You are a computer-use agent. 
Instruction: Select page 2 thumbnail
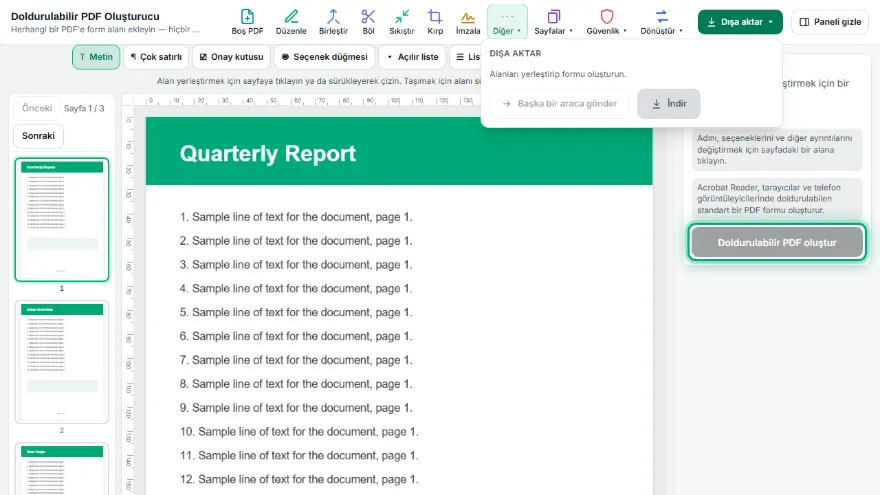click(x=62, y=361)
